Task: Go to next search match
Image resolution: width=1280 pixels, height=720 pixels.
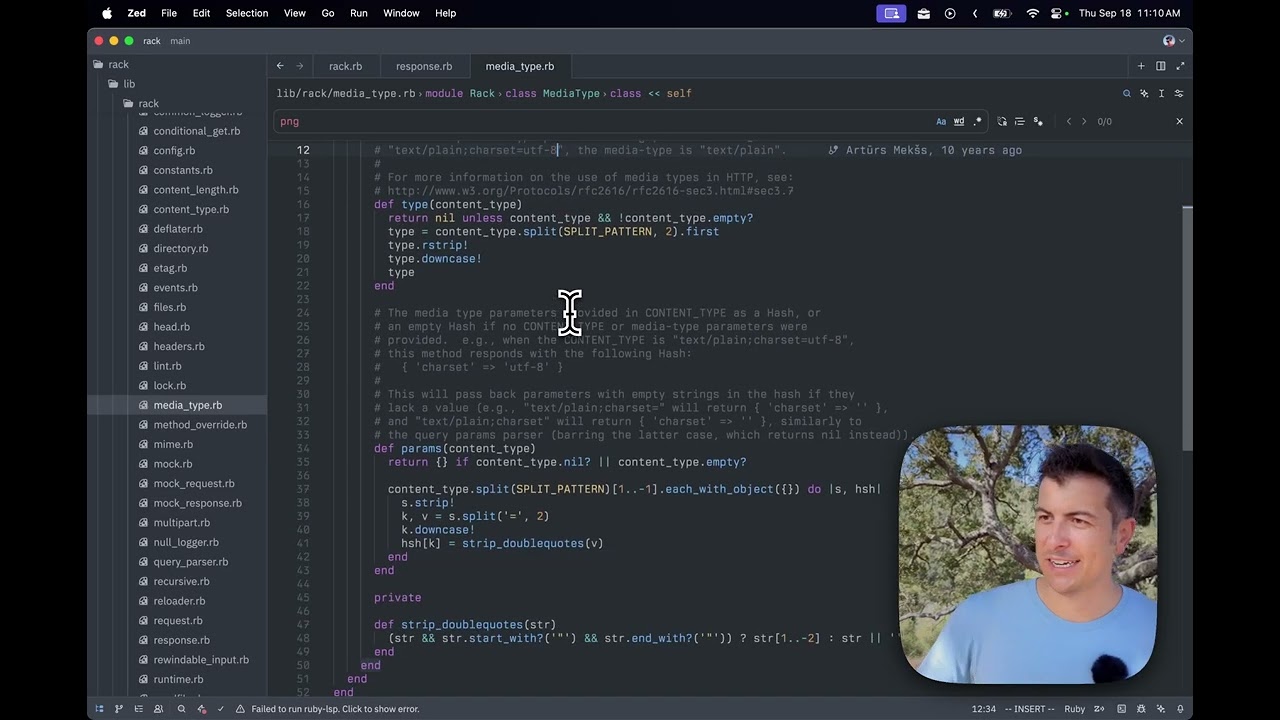Action: point(1084,121)
